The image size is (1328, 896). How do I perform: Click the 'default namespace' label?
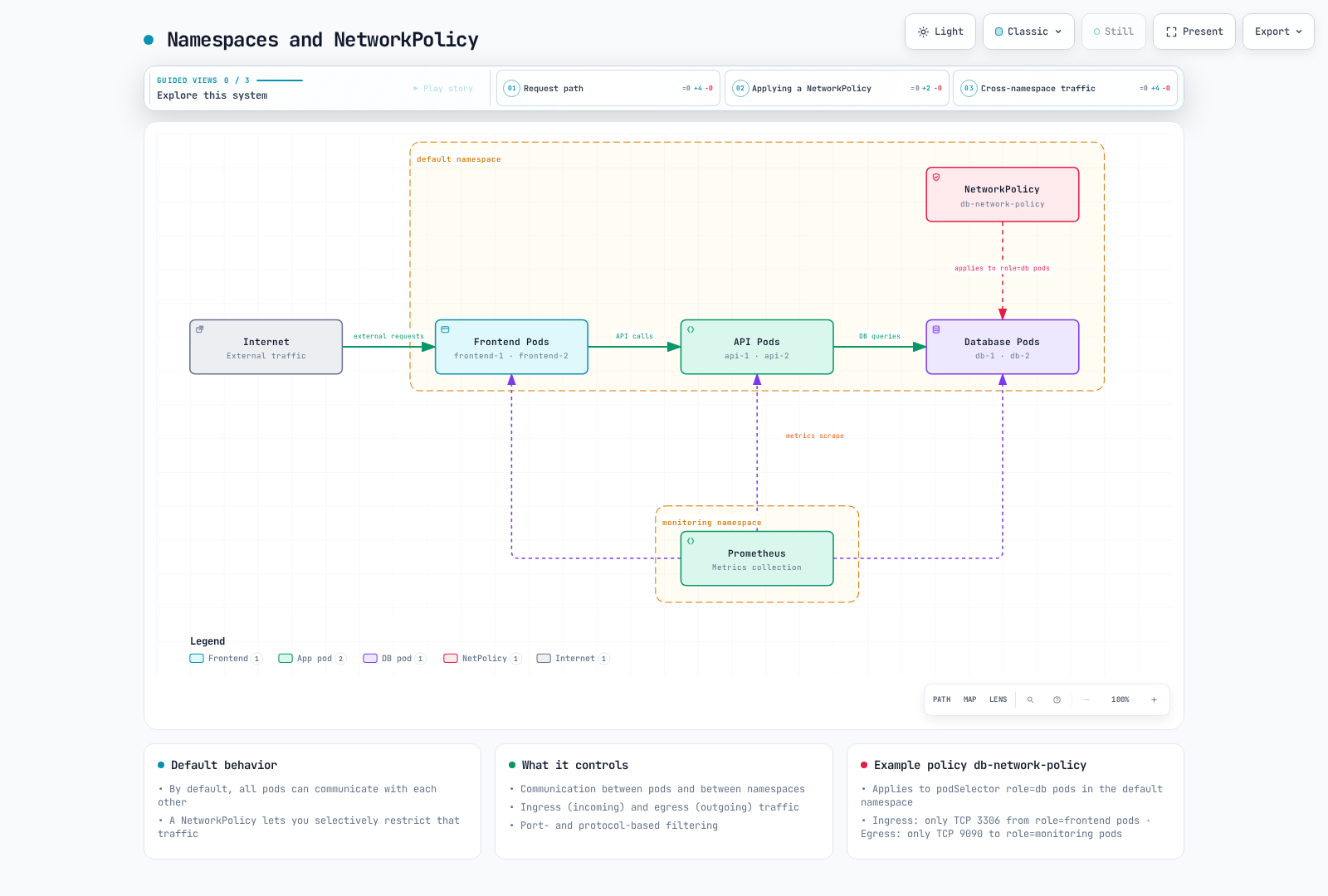(458, 159)
